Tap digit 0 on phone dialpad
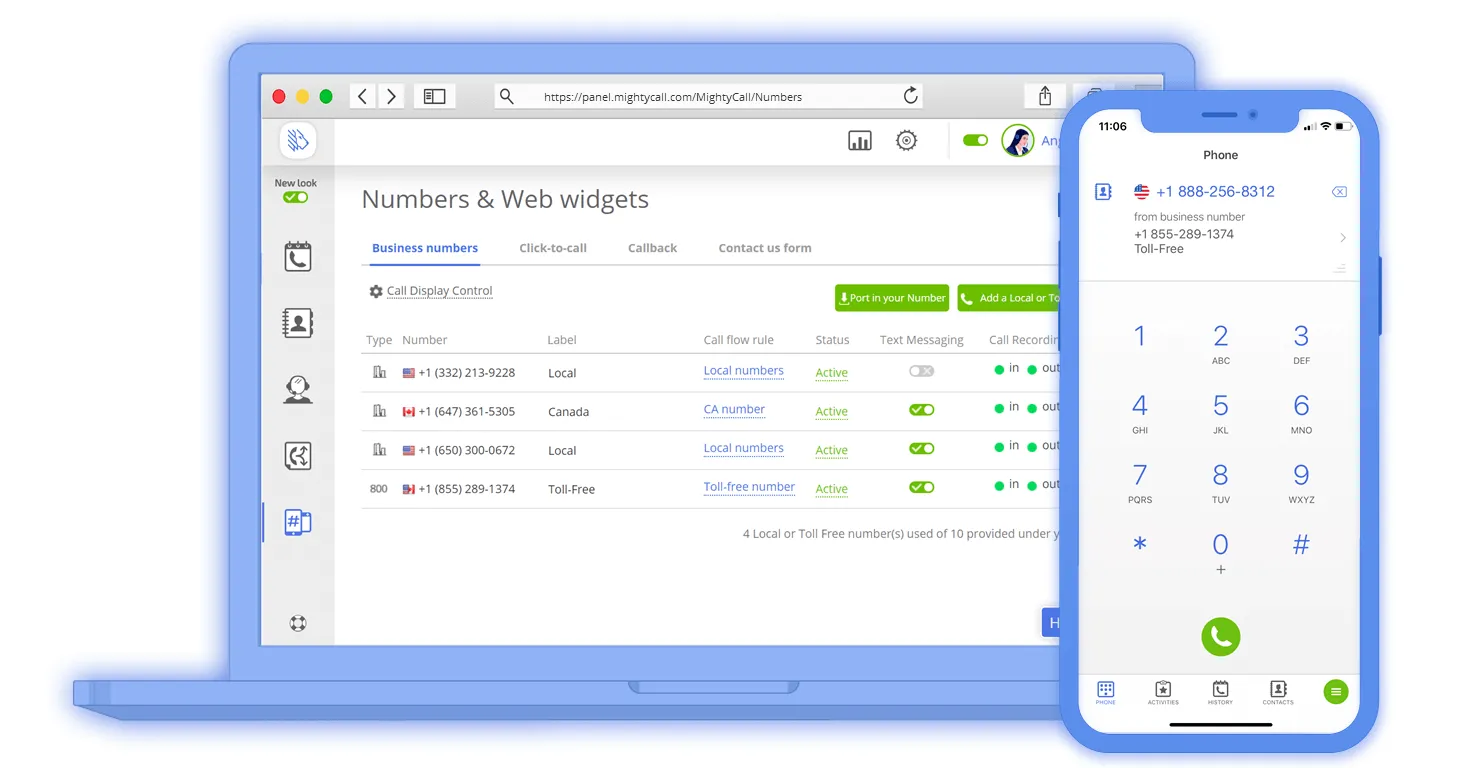This screenshot has height=768, width=1467. (1220, 552)
